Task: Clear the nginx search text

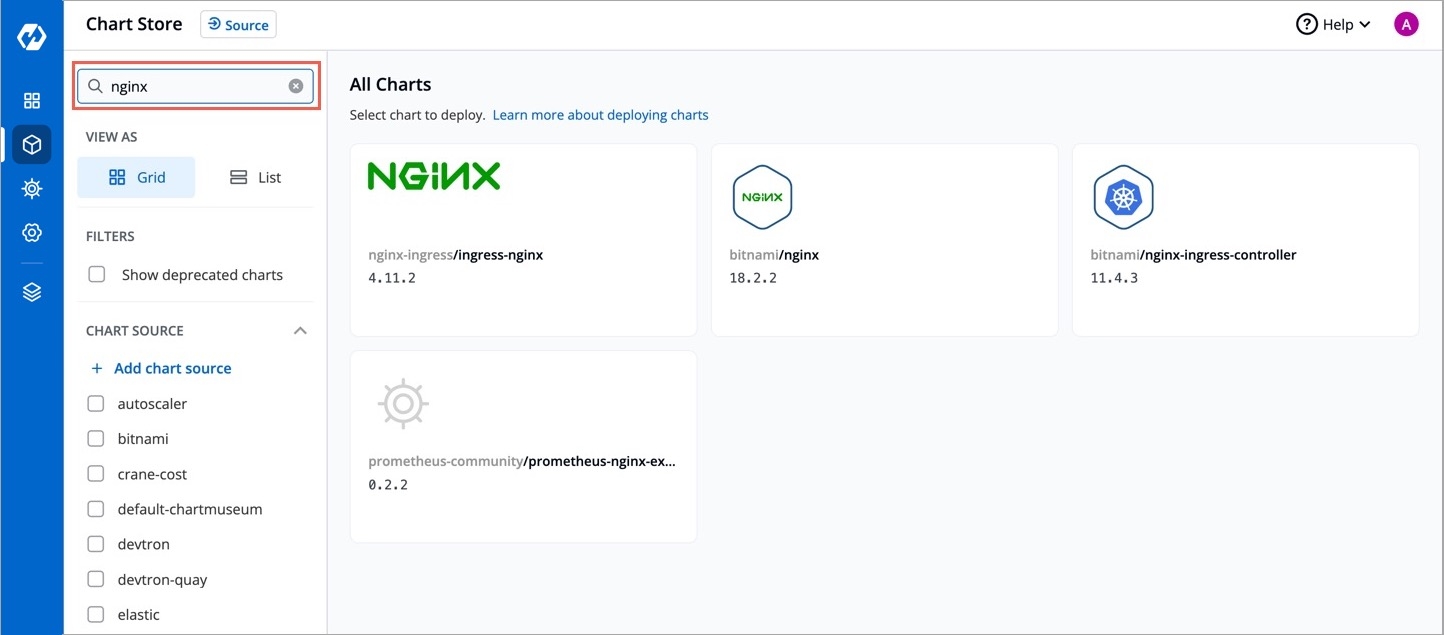Action: pyautogui.click(x=296, y=86)
